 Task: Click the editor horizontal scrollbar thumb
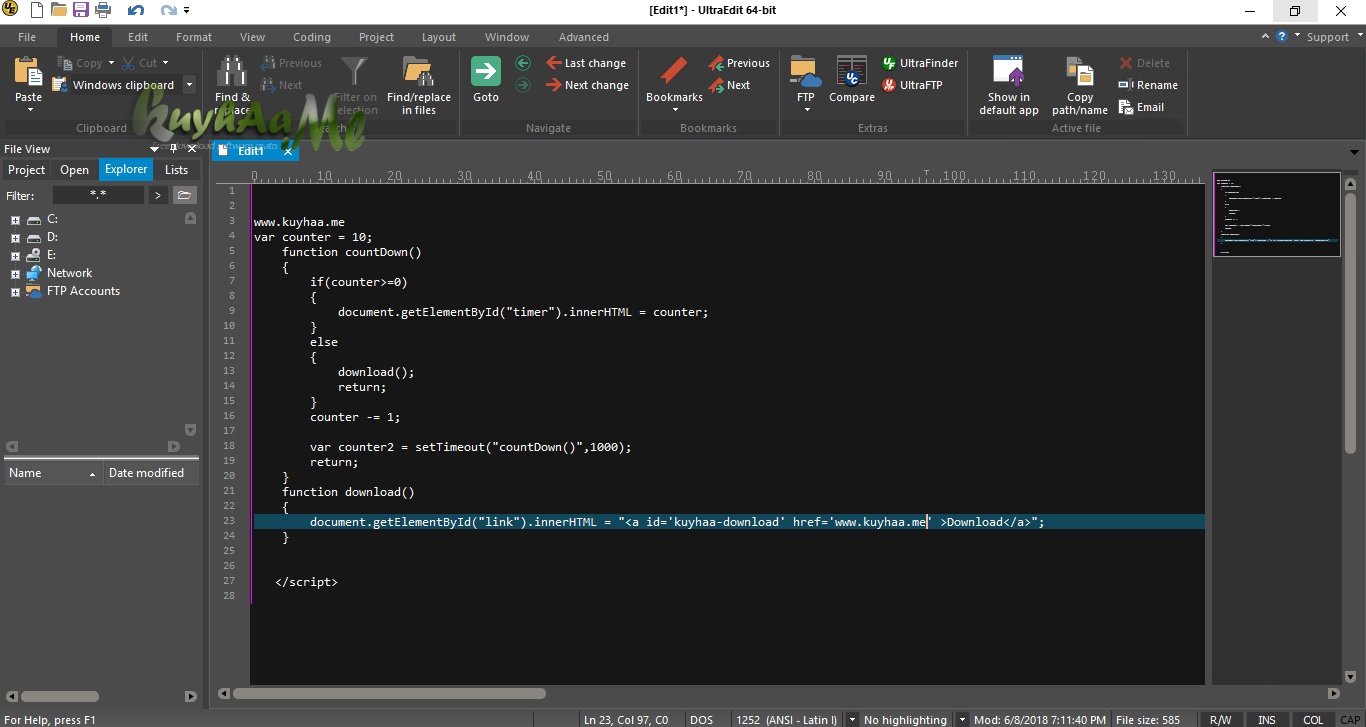click(x=389, y=694)
